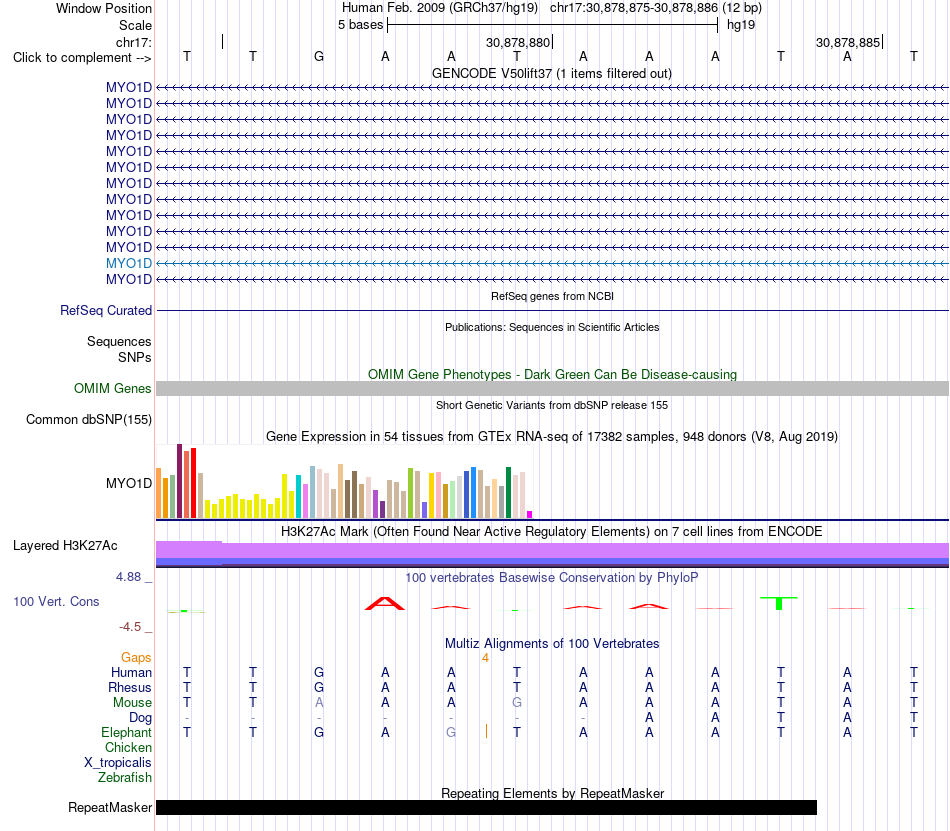Click the -4.5 conservation minimum value
Viewport: 950px width, 831px height.
[130, 627]
